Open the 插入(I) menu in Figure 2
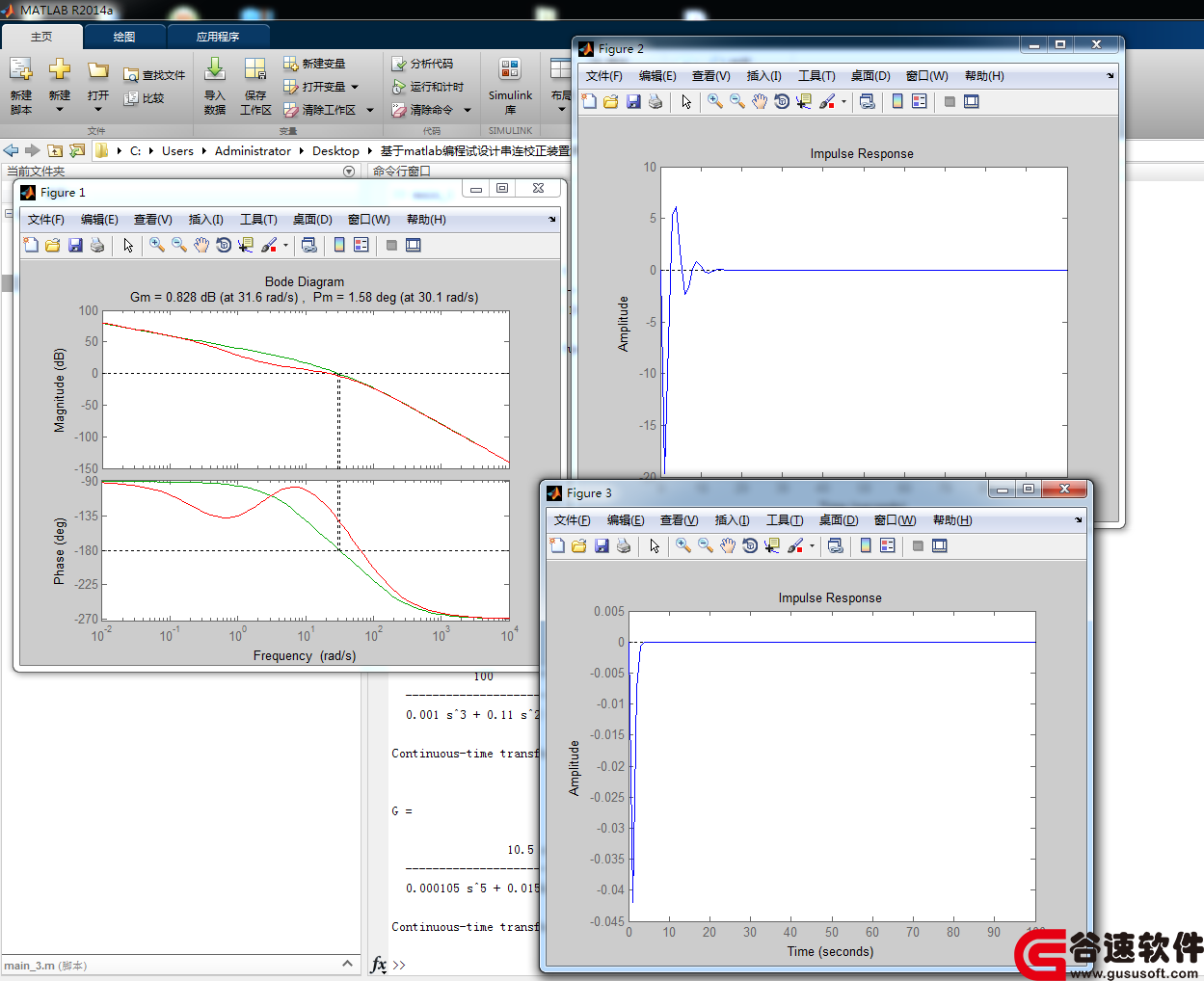Screen dimensions: 1204x981 click(x=764, y=76)
